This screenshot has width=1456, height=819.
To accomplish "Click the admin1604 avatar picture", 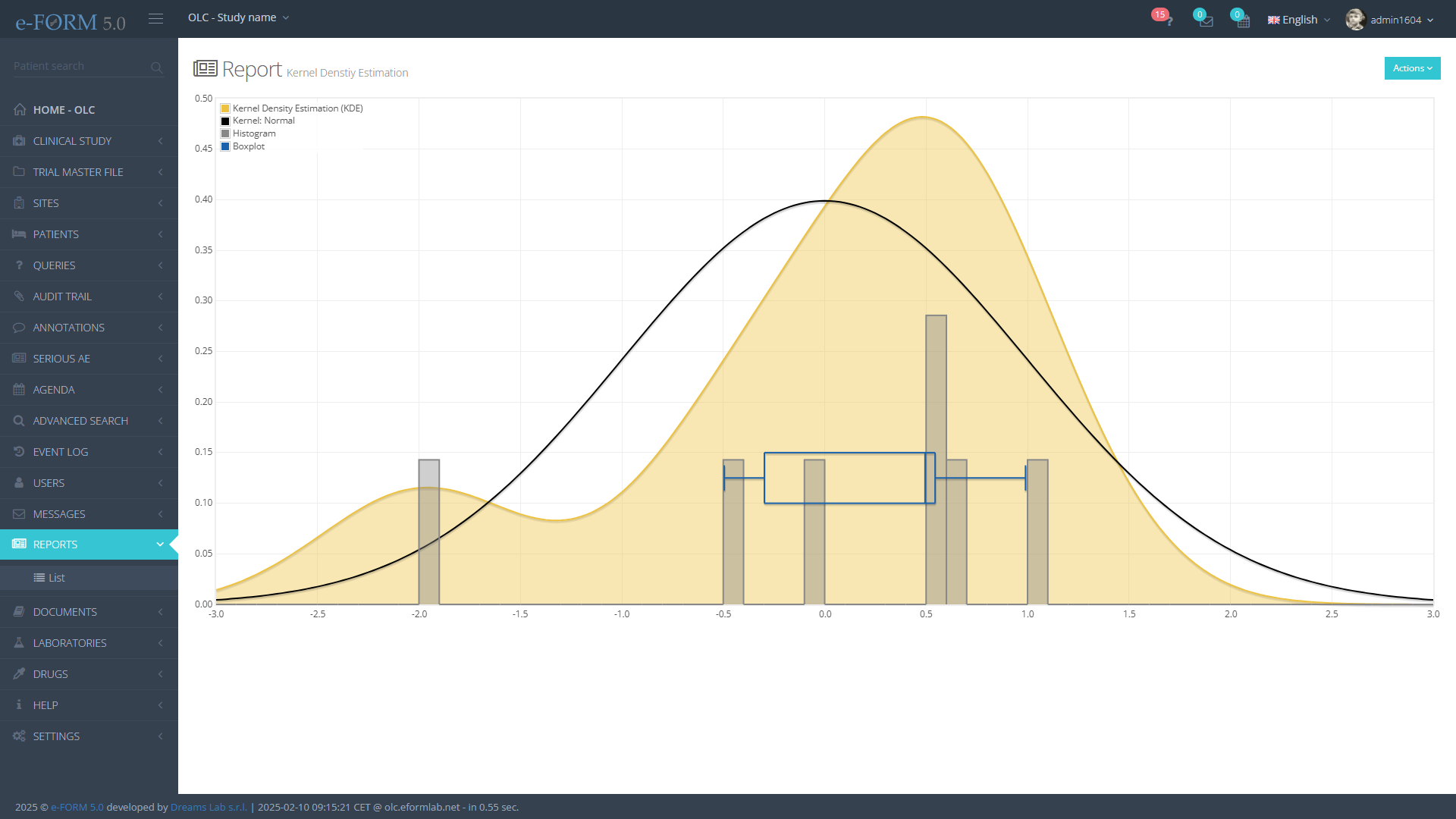I will [x=1355, y=20].
